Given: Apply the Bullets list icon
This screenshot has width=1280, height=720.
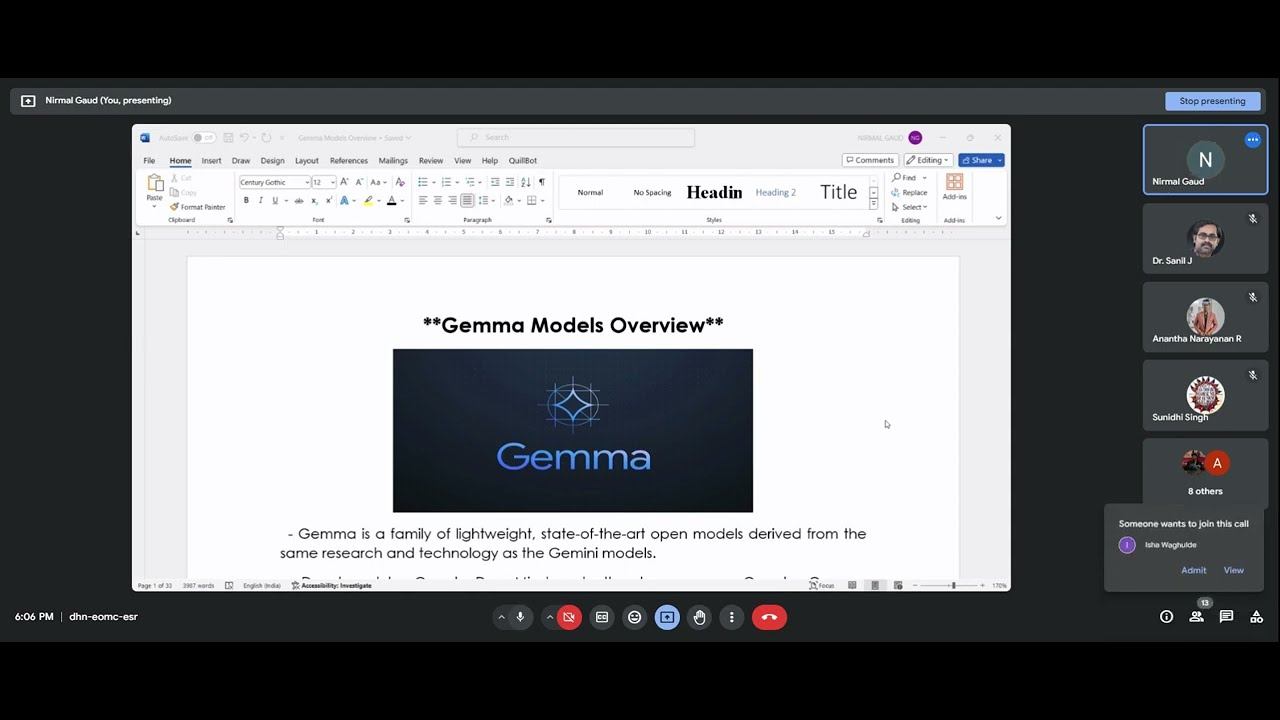Looking at the screenshot, I should pyautogui.click(x=423, y=182).
